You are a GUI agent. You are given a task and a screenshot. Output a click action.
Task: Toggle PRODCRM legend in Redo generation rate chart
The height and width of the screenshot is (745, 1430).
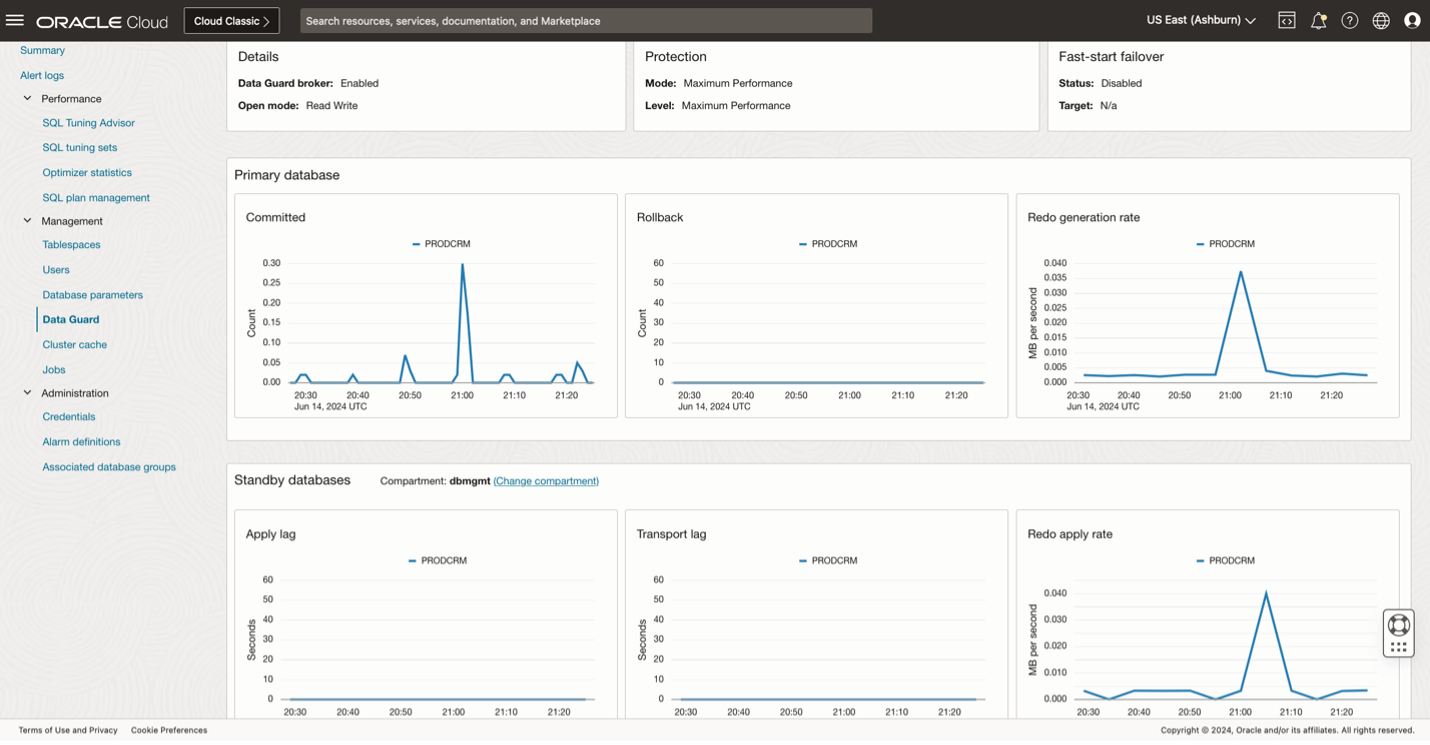[1225, 244]
